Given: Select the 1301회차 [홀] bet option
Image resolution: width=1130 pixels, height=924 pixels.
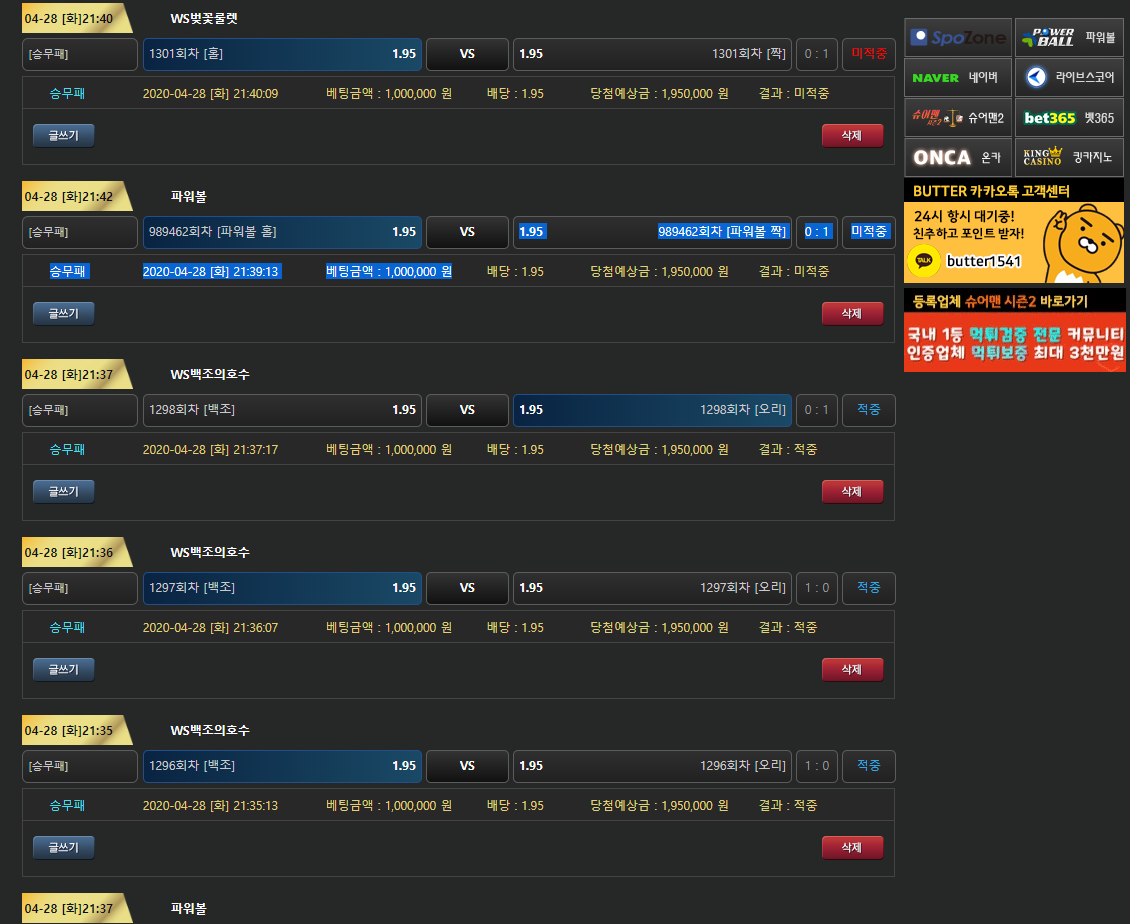Looking at the screenshot, I should (x=282, y=54).
